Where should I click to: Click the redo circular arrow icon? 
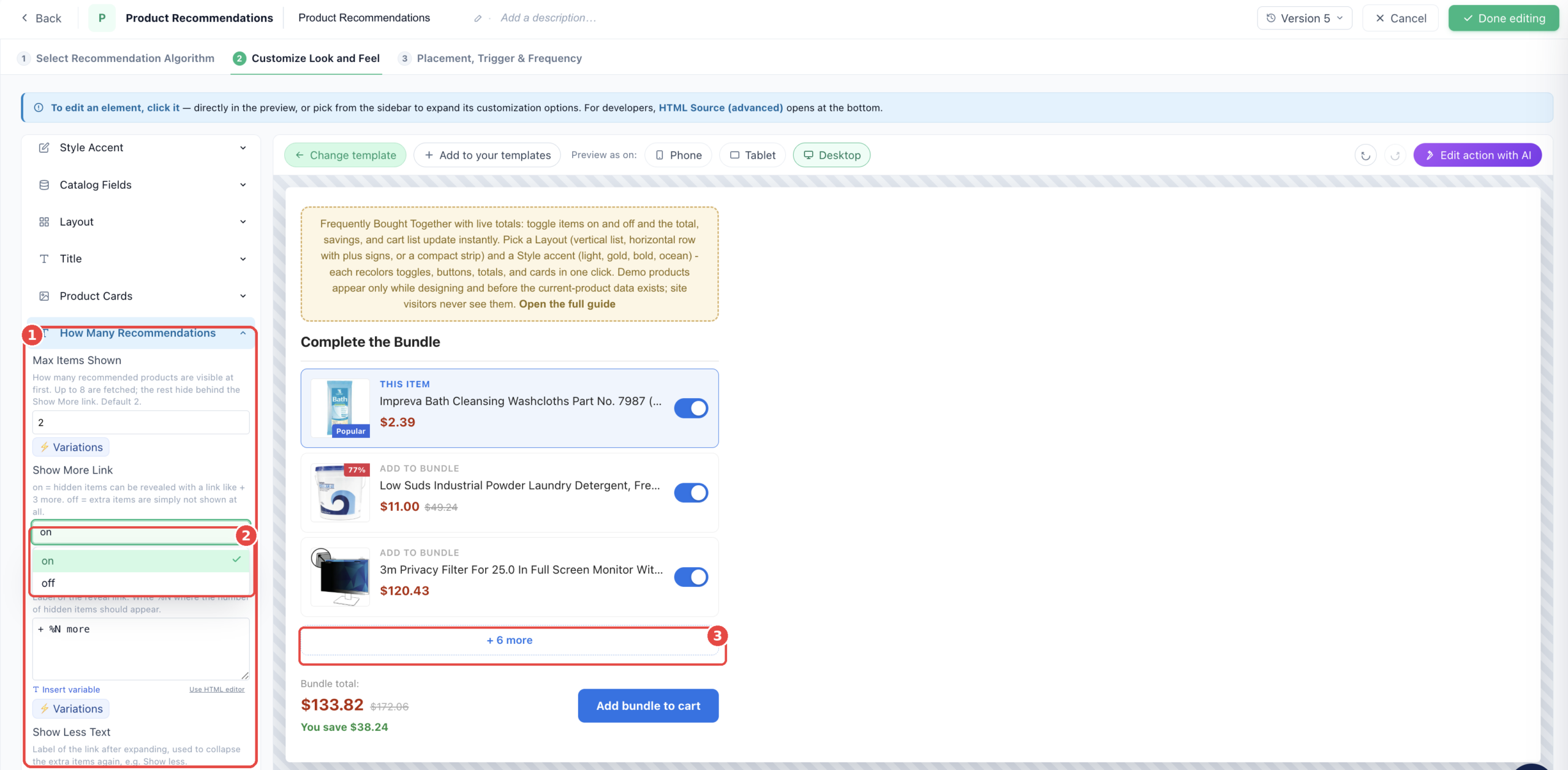click(x=1395, y=156)
